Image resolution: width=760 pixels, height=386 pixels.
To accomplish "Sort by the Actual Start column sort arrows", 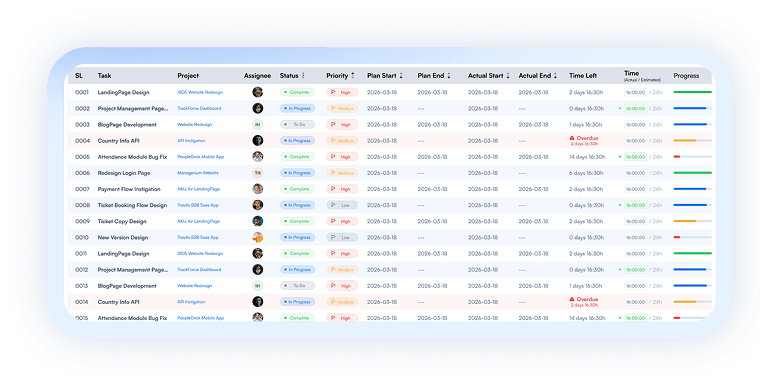I will click(x=508, y=76).
